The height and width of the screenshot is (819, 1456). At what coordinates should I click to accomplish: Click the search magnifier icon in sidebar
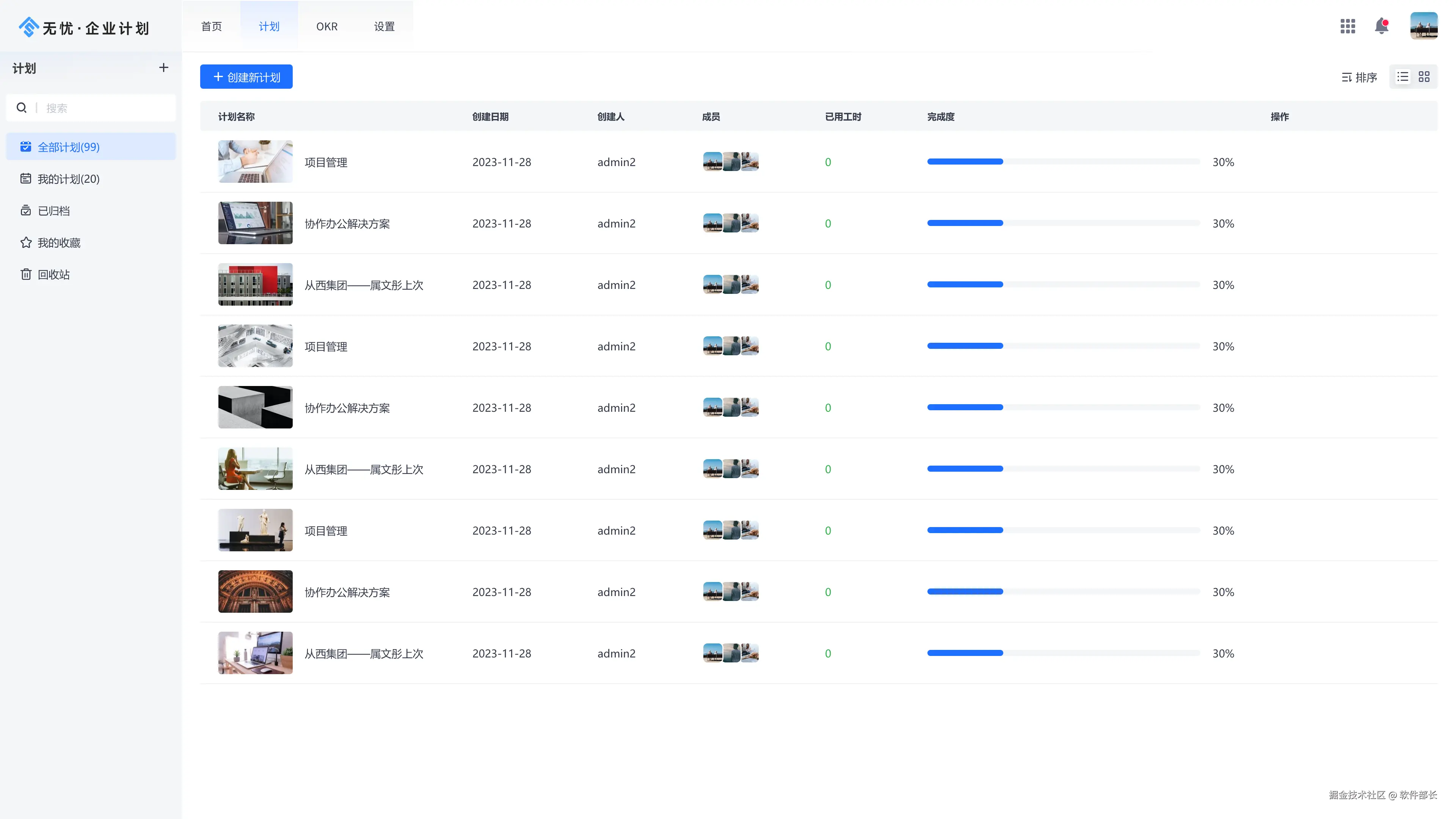pyautogui.click(x=22, y=108)
